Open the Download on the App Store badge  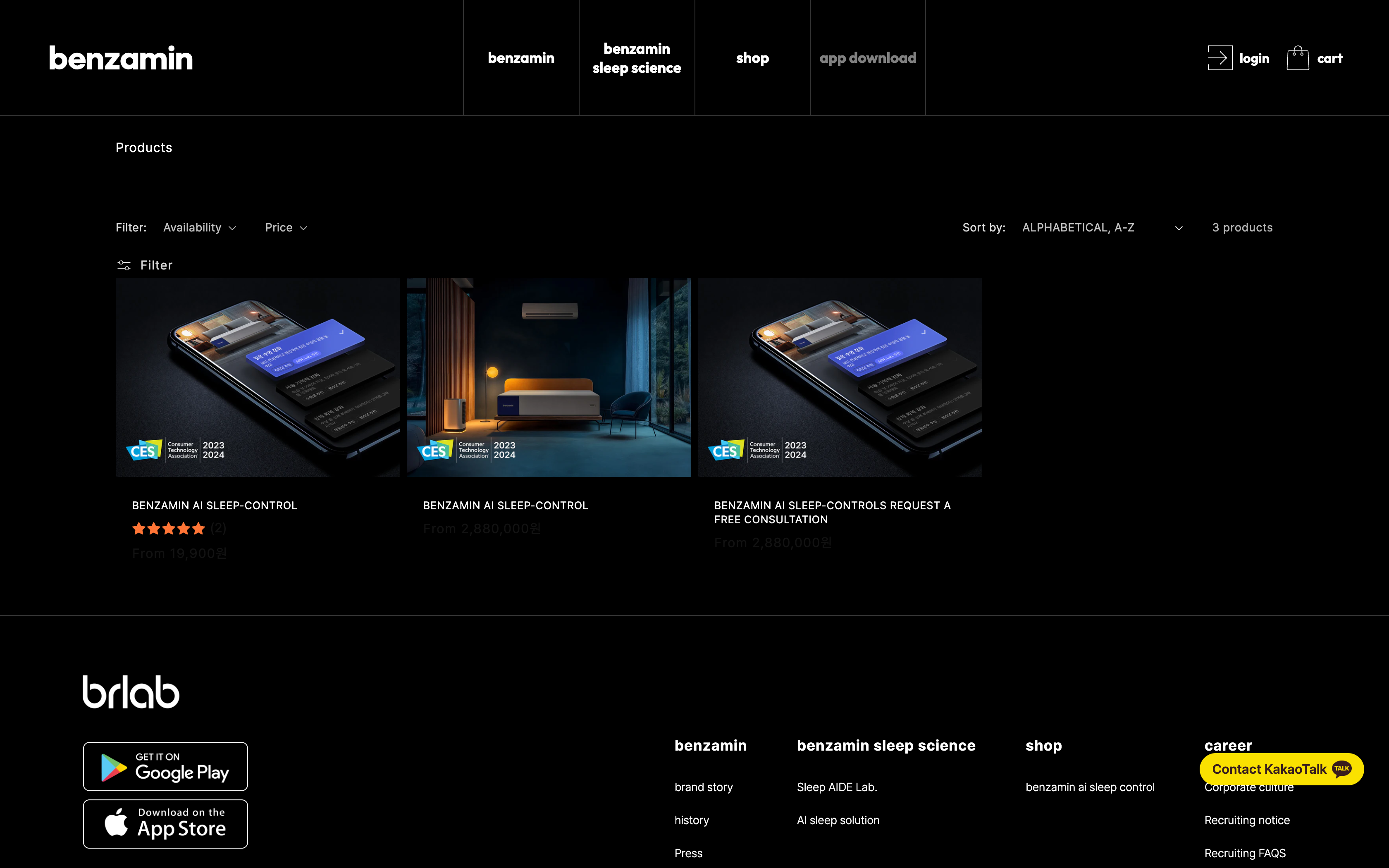tap(165, 823)
